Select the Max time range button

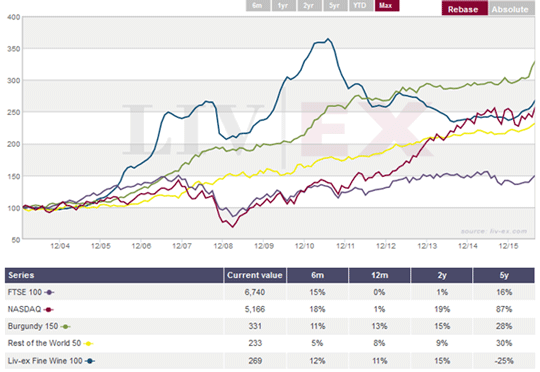click(386, 6)
